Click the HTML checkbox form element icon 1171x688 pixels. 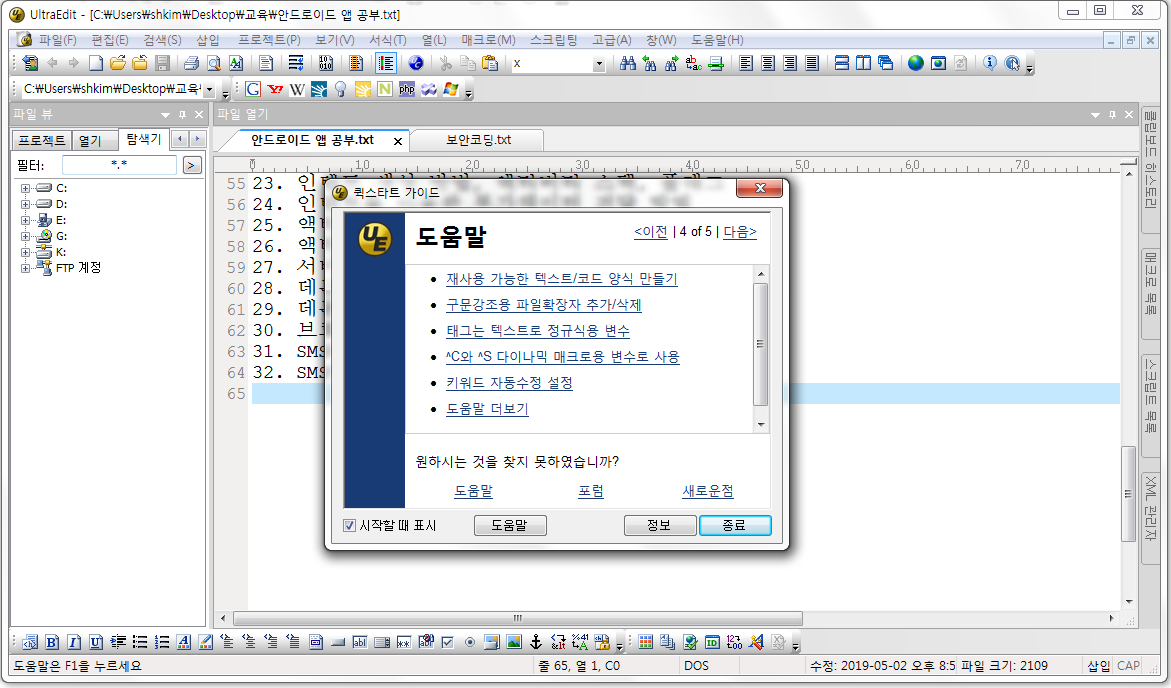(447, 642)
